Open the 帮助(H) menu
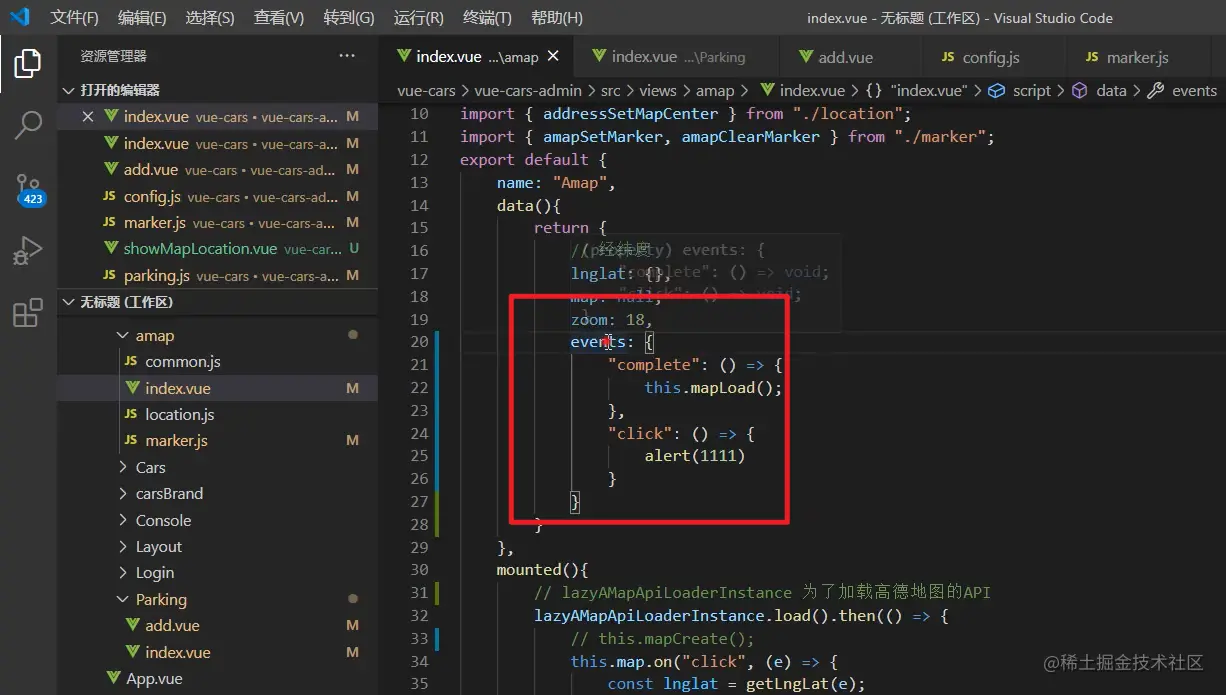1226x695 pixels. point(557,18)
